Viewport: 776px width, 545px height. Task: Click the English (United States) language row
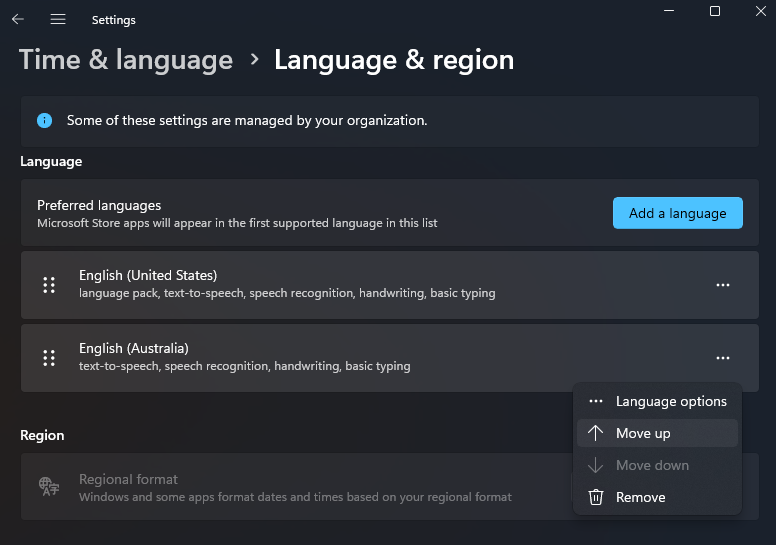click(x=389, y=285)
